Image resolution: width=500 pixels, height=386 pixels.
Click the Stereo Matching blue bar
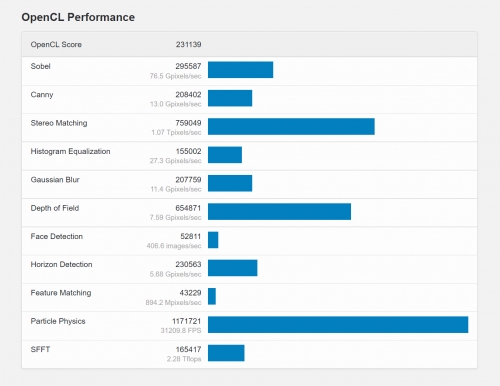pos(291,126)
